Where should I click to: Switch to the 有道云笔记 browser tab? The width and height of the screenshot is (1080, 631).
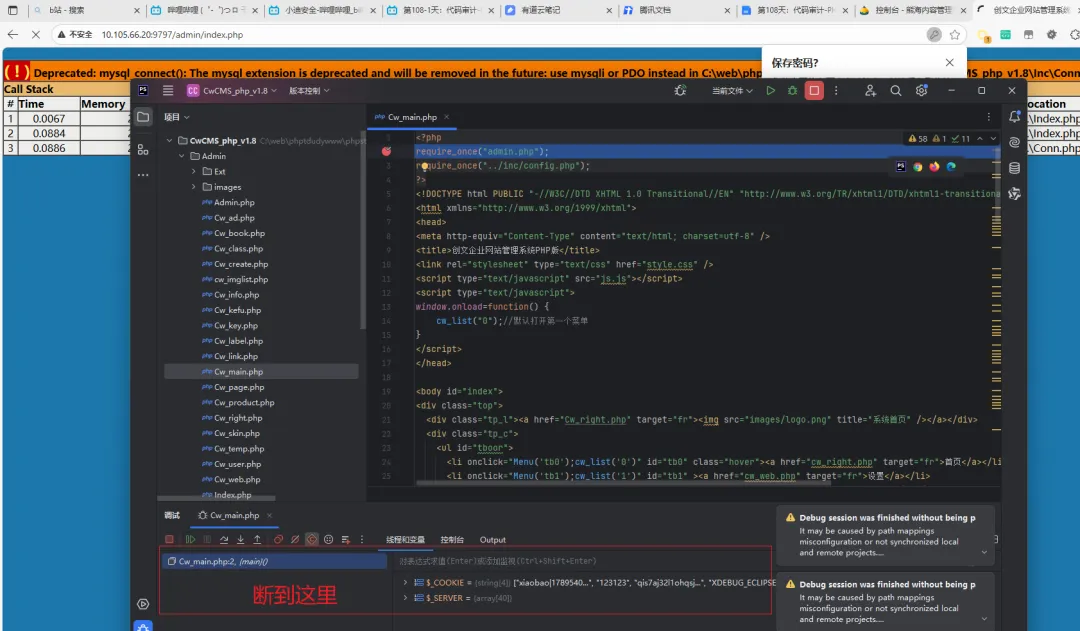[559, 10]
